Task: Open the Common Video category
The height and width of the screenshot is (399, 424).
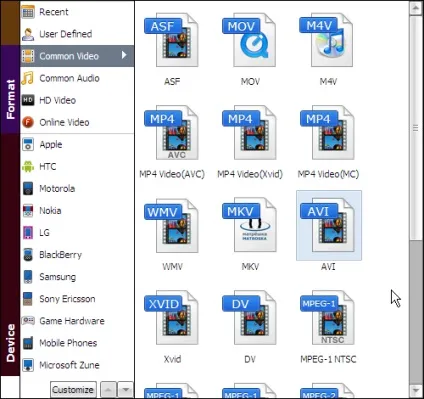Action: click(77, 56)
